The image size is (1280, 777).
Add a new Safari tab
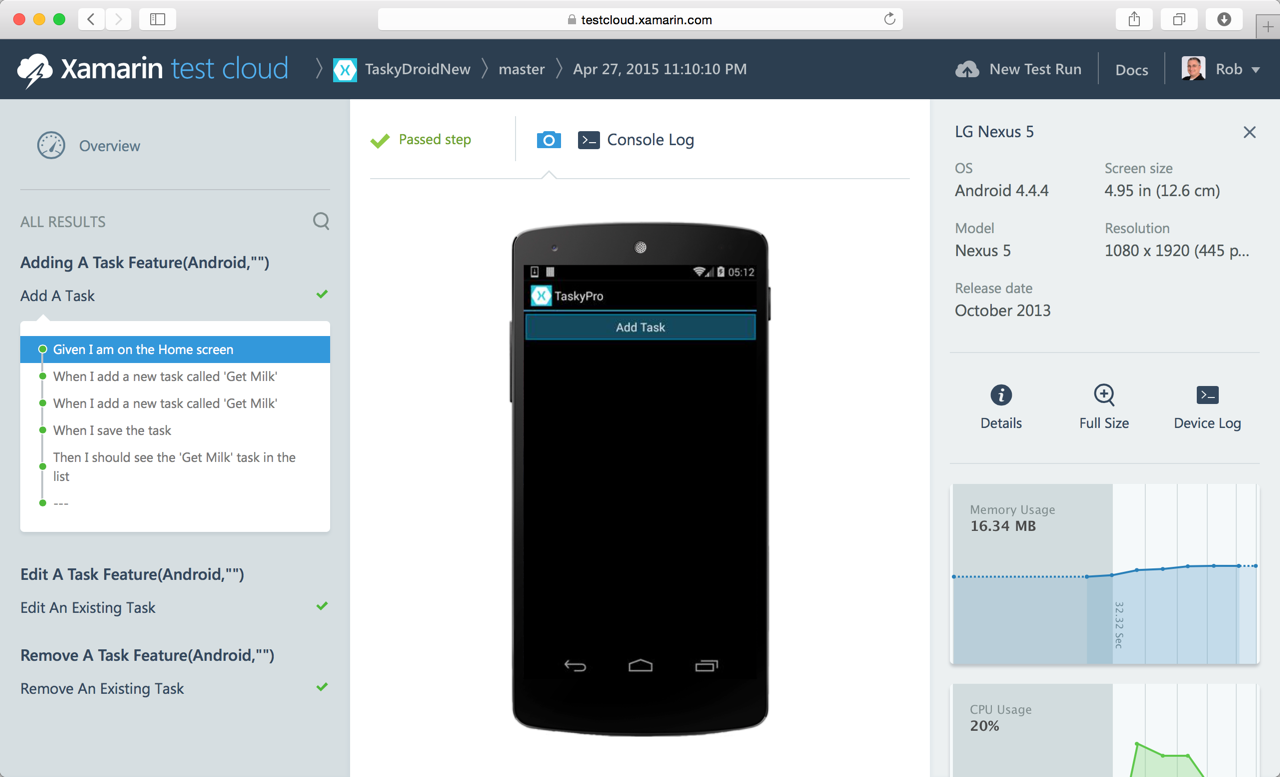pyautogui.click(x=1268, y=26)
